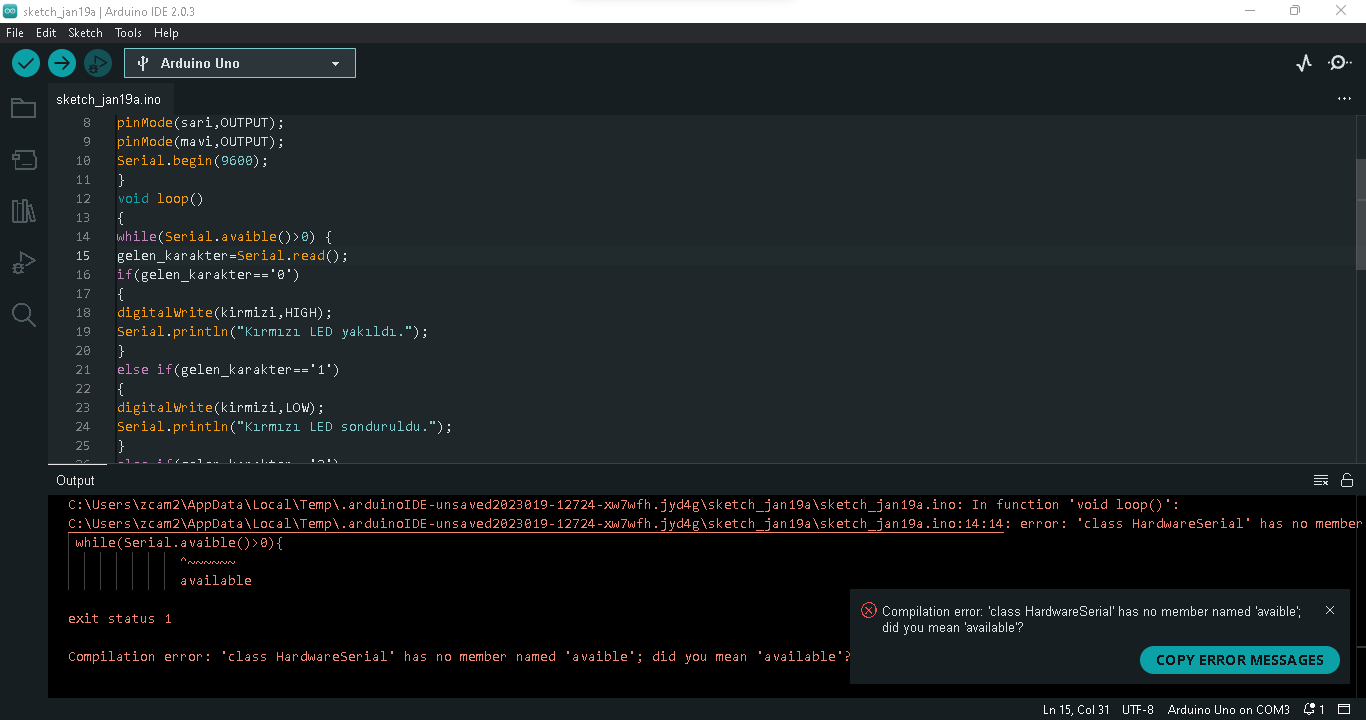Click the Upload arrow button
1366x720 pixels.
(62, 63)
